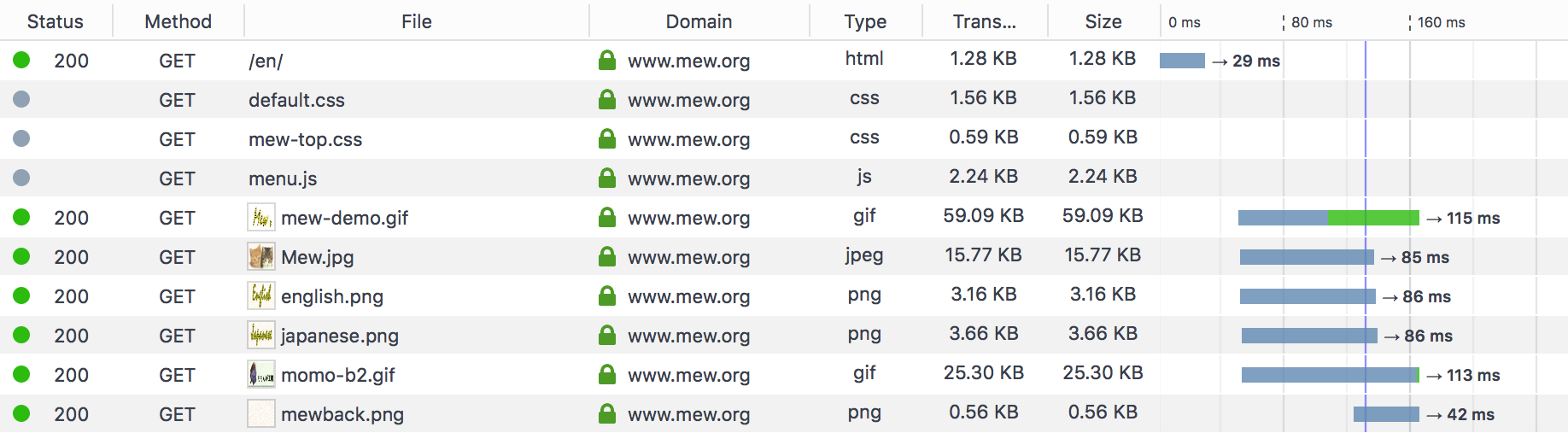
Task: Click the gray status dot for default.css
Action: click(21, 99)
